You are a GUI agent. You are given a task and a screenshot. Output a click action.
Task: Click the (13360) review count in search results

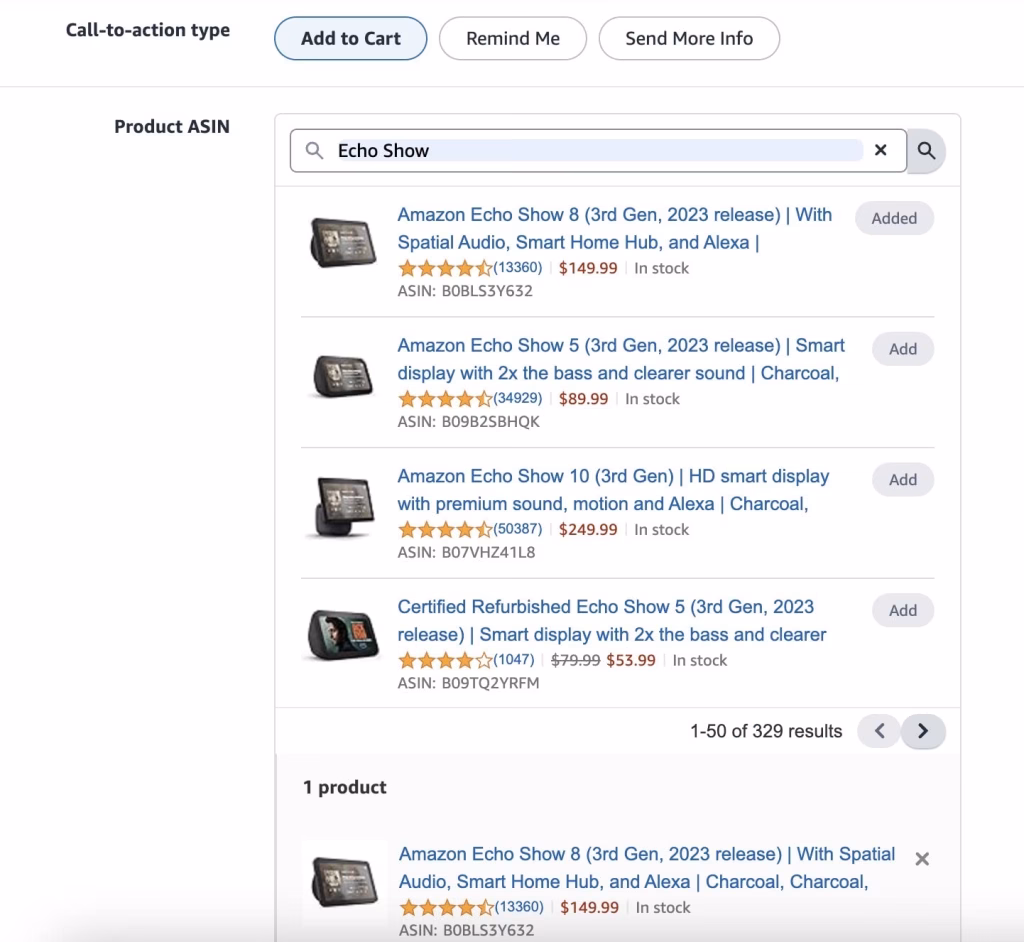[x=518, y=268]
